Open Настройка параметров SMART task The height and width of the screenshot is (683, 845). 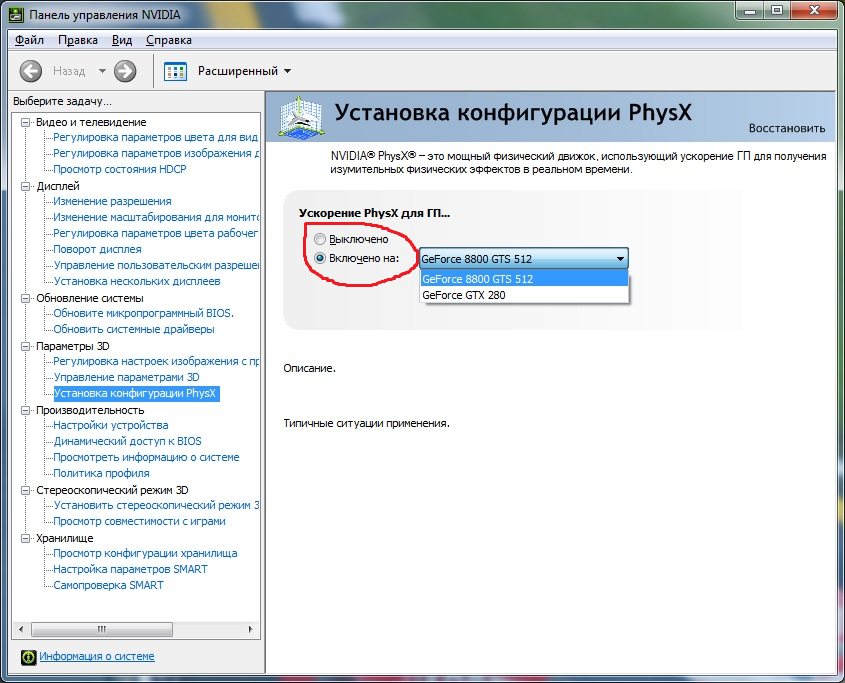[x=130, y=569]
